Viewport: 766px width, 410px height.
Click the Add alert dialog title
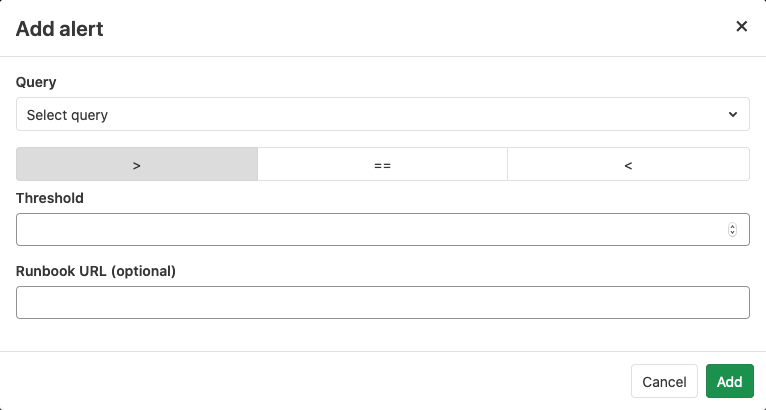click(x=60, y=28)
